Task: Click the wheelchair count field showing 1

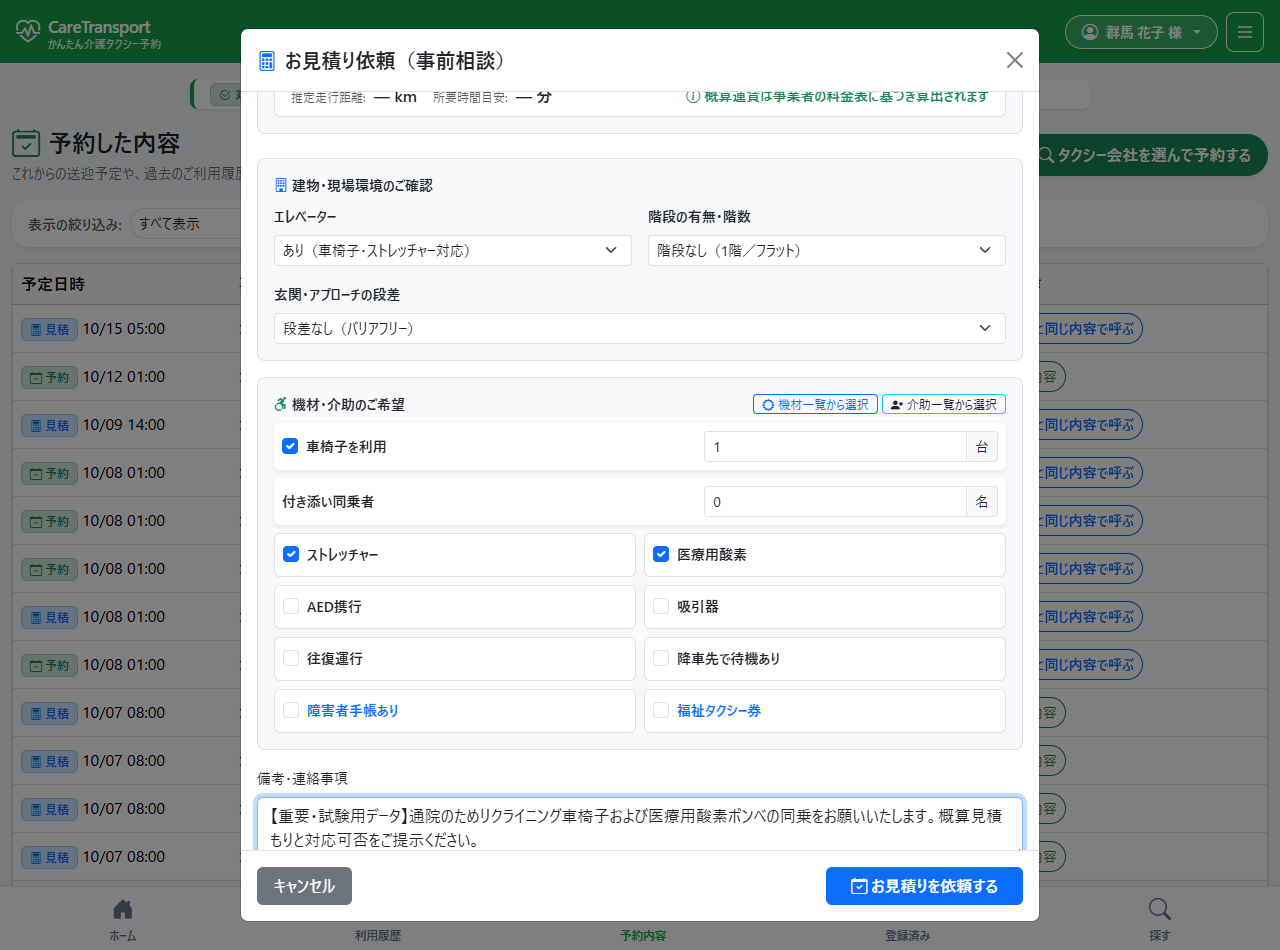Action: 835,447
